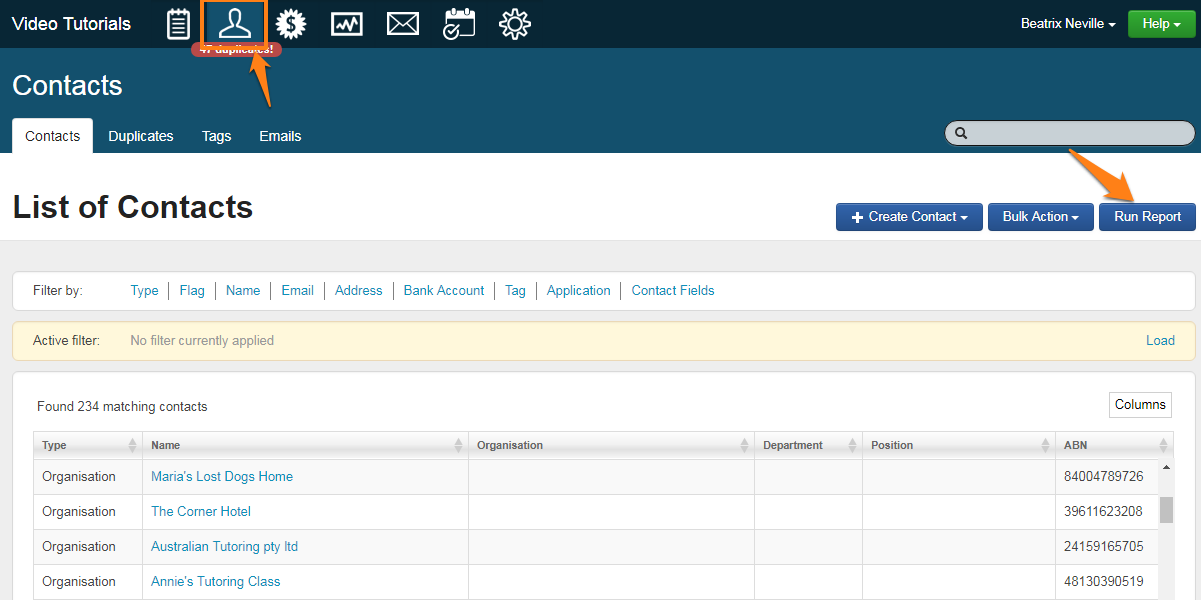The width and height of the screenshot is (1201, 600).
Task: Click the contacts search field
Action: tap(1075, 133)
